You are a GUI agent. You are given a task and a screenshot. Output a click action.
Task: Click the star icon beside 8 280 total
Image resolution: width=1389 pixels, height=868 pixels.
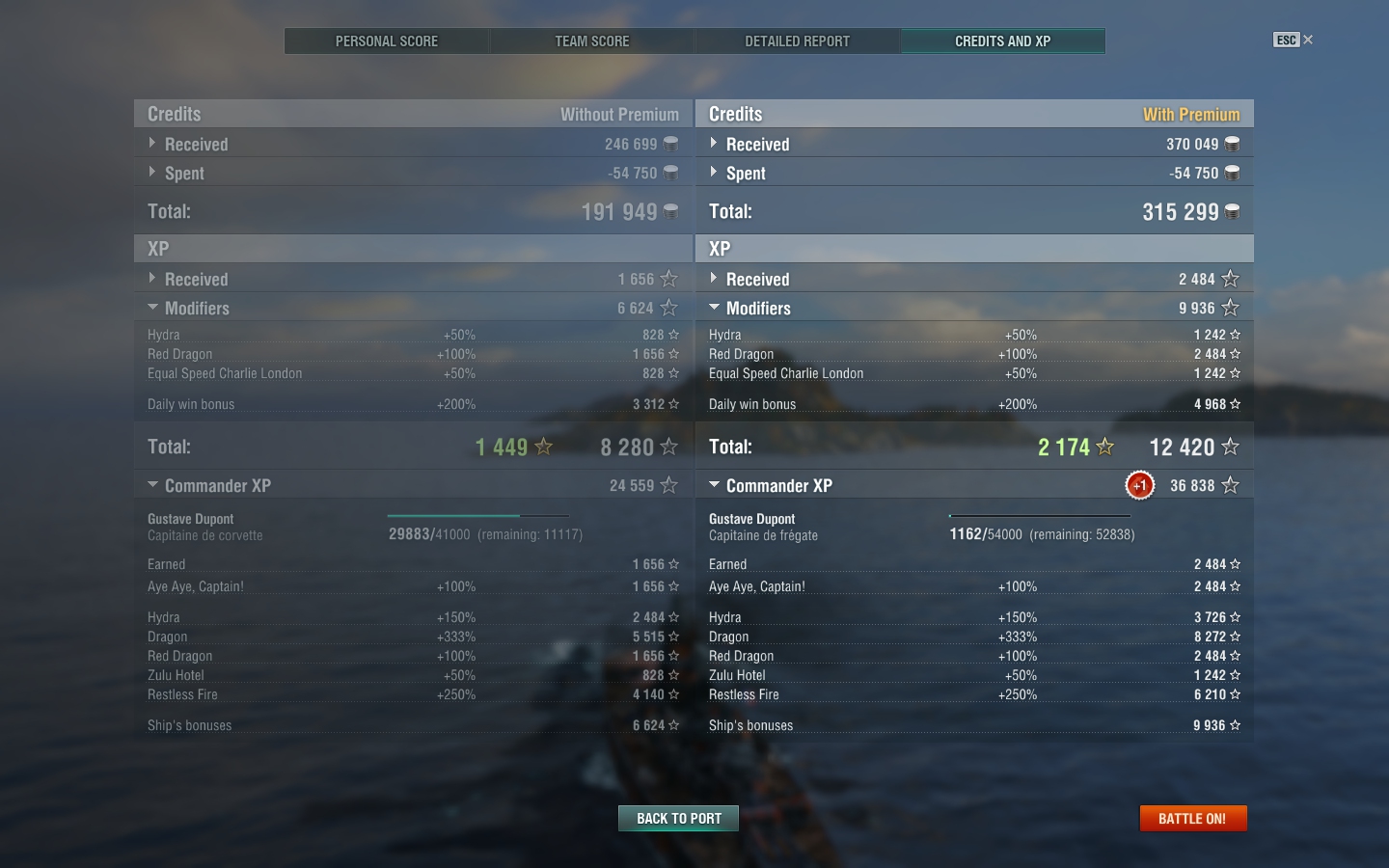(668, 447)
